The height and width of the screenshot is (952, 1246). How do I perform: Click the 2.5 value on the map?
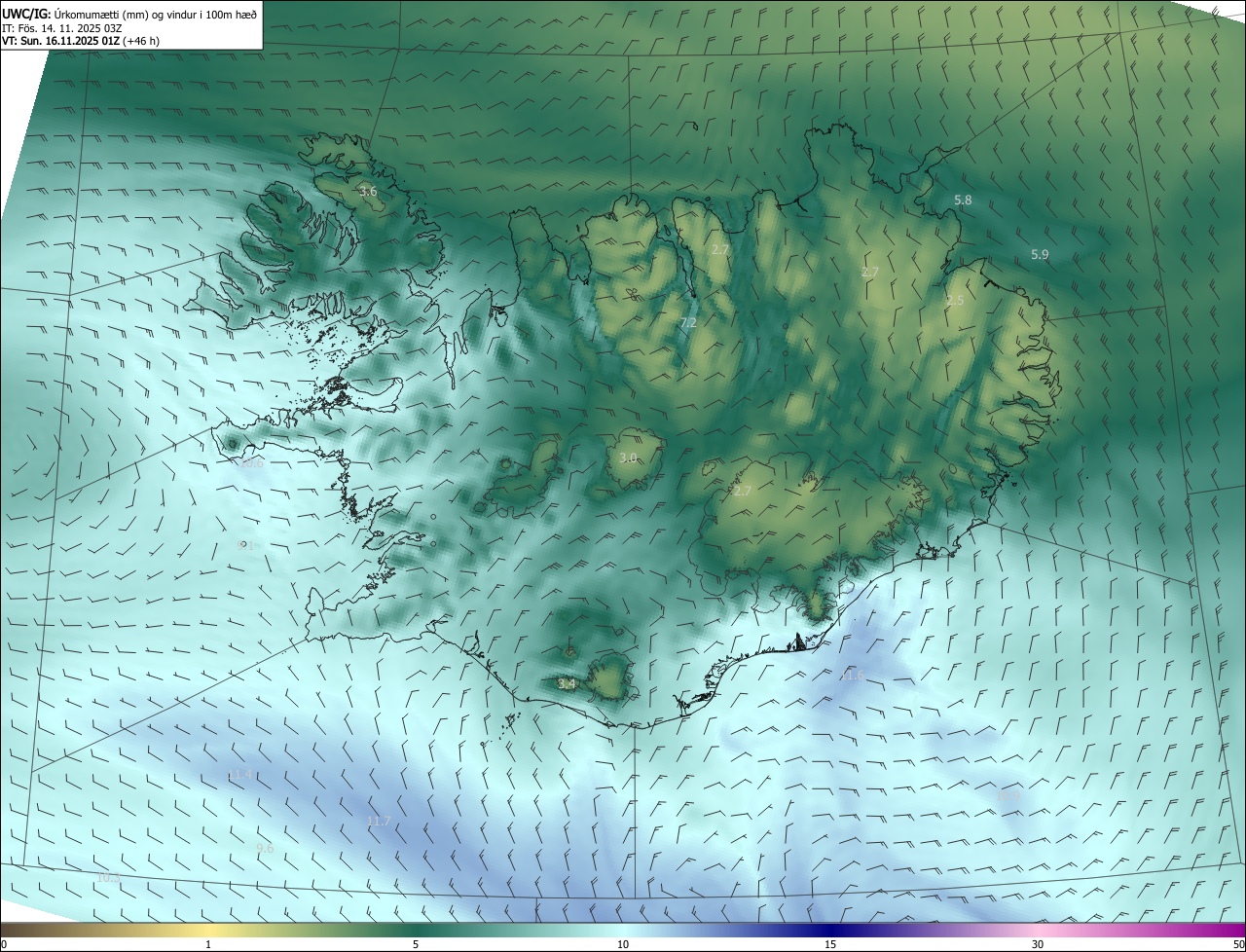pyautogui.click(x=955, y=301)
